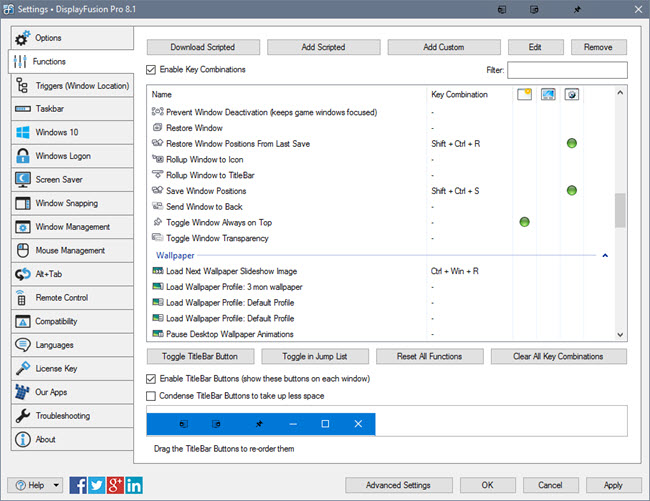
Task: Select Load Wallpaper Profile: 3 mon wallpaper row
Action: (x=381, y=287)
